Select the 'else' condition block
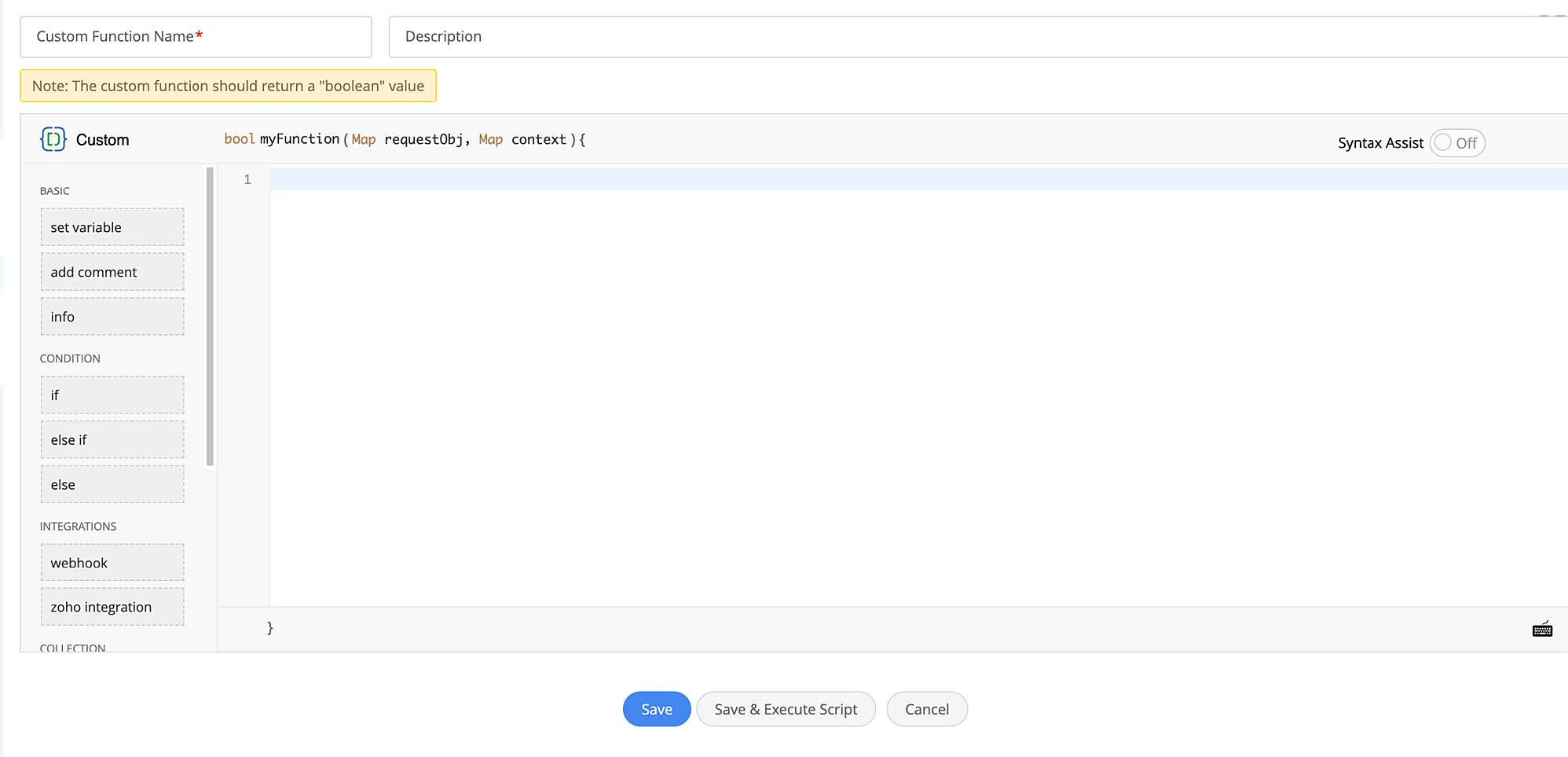This screenshot has height=757, width=1568. (112, 484)
